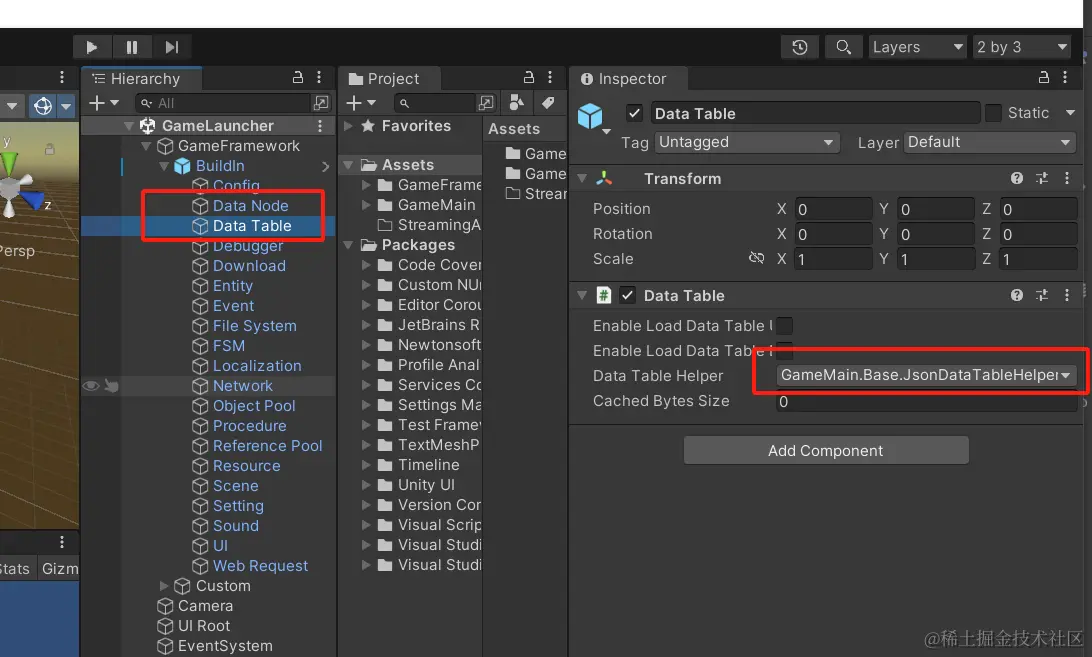1092x657 pixels.
Task: Disable the Data Table component checkbox
Action: [x=627, y=295]
